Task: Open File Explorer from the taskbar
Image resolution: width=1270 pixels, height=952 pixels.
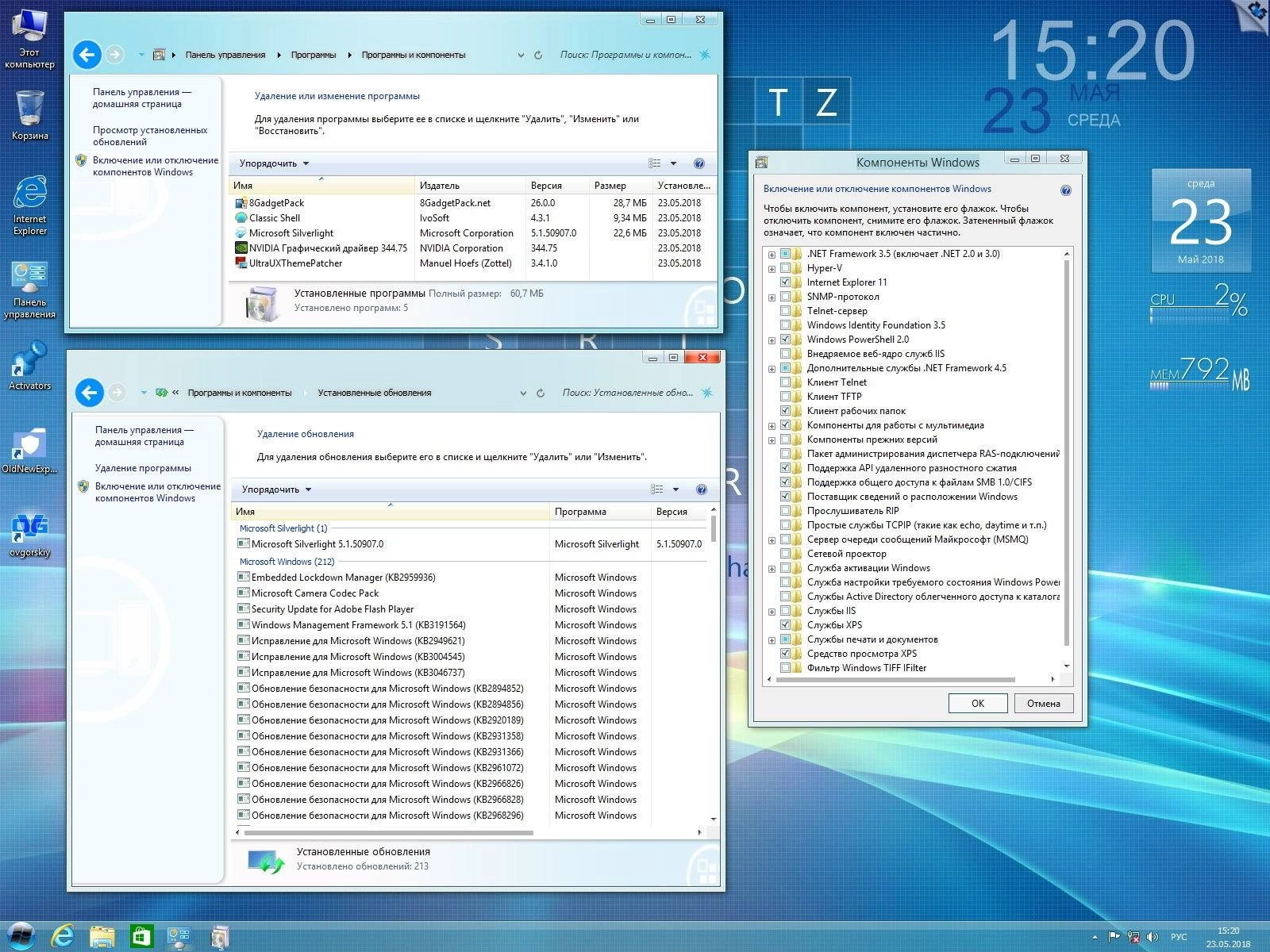Action: 102,937
